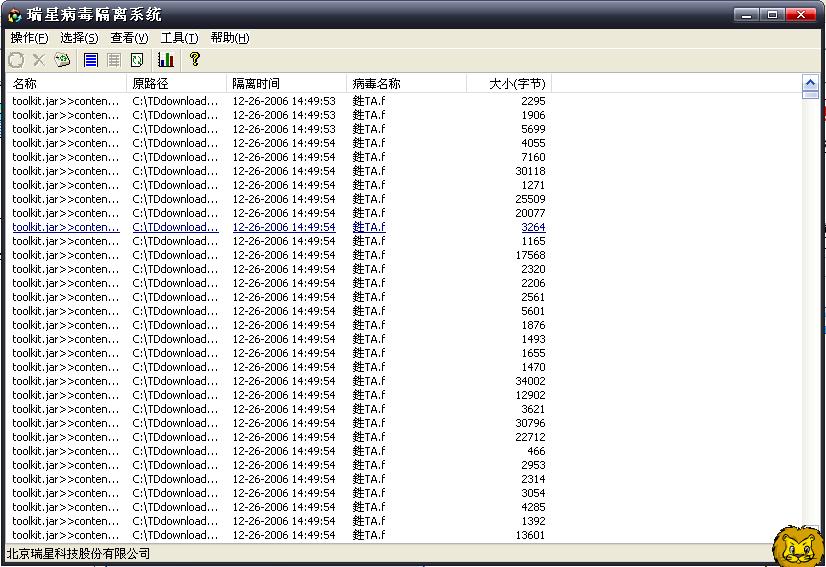This screenshot has width=826, height=567.
Task: Click the grey X delete toolbar icon
Action: click(x=38, y=60)
